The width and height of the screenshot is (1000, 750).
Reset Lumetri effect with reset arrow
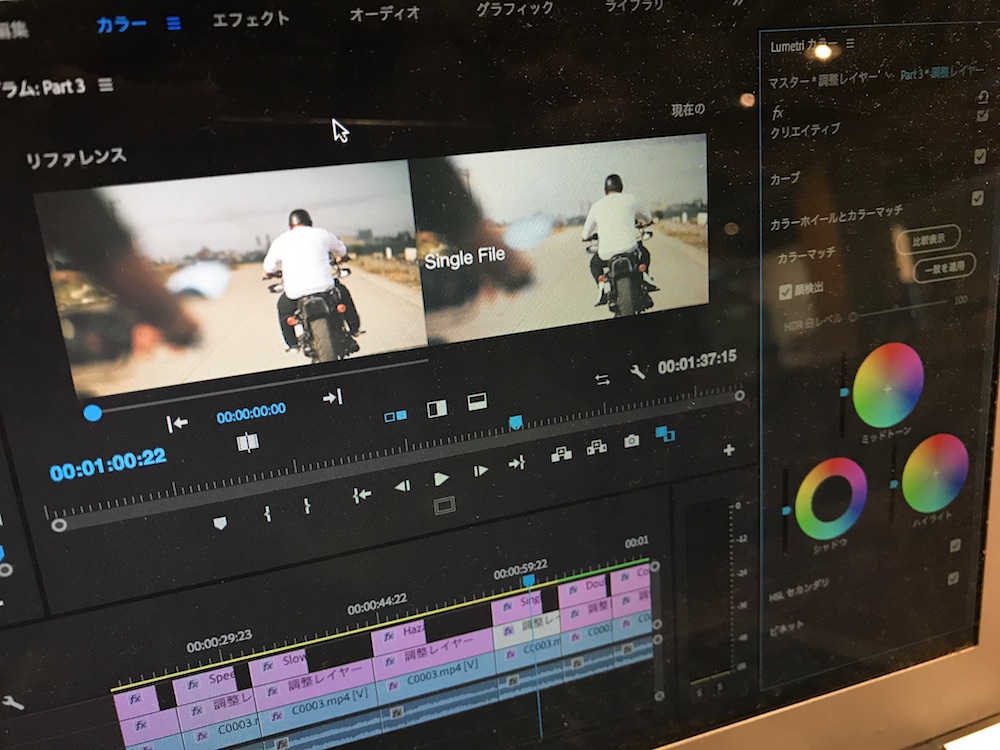pyautogui.click(x=983, y=96)
